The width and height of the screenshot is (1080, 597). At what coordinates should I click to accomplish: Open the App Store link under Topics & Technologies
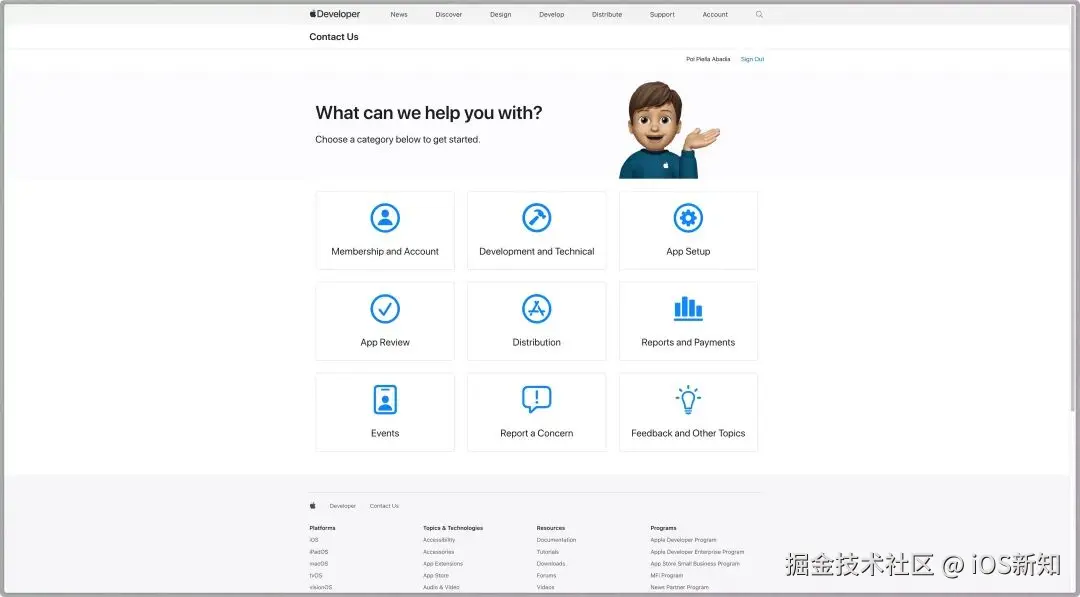[x=436, y=575]
